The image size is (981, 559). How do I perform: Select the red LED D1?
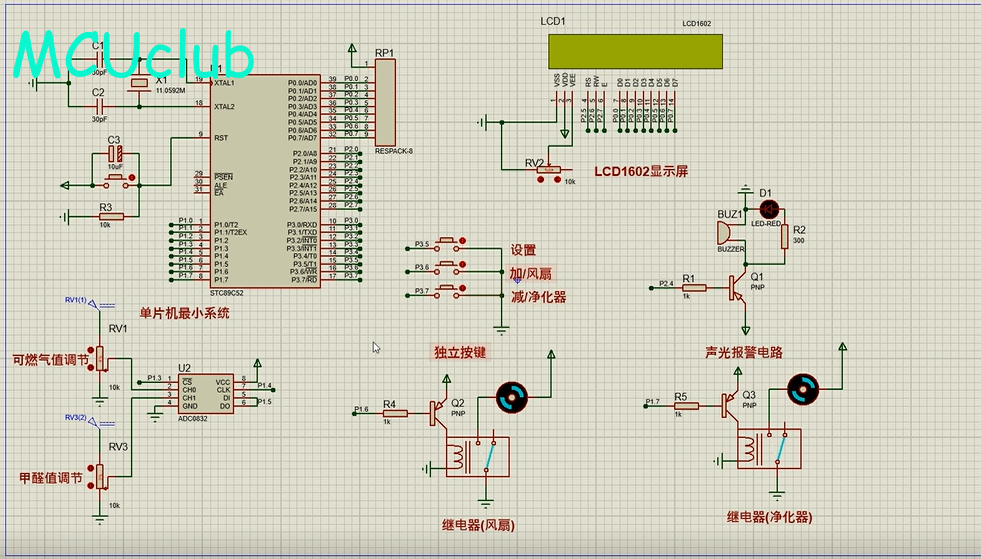pyautogui.click(x=769, y=209)
